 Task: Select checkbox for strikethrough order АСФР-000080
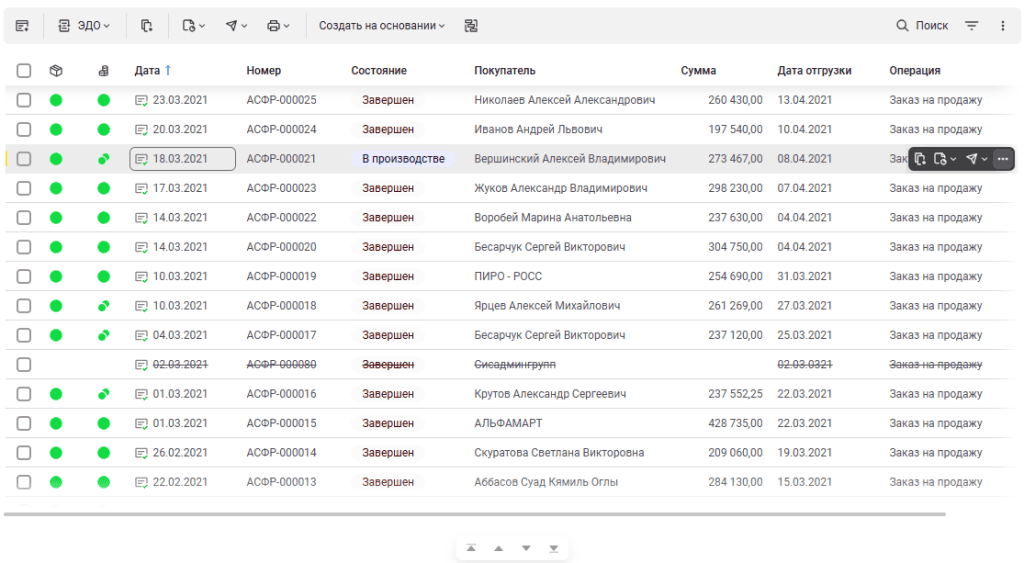tap(24, 365)
